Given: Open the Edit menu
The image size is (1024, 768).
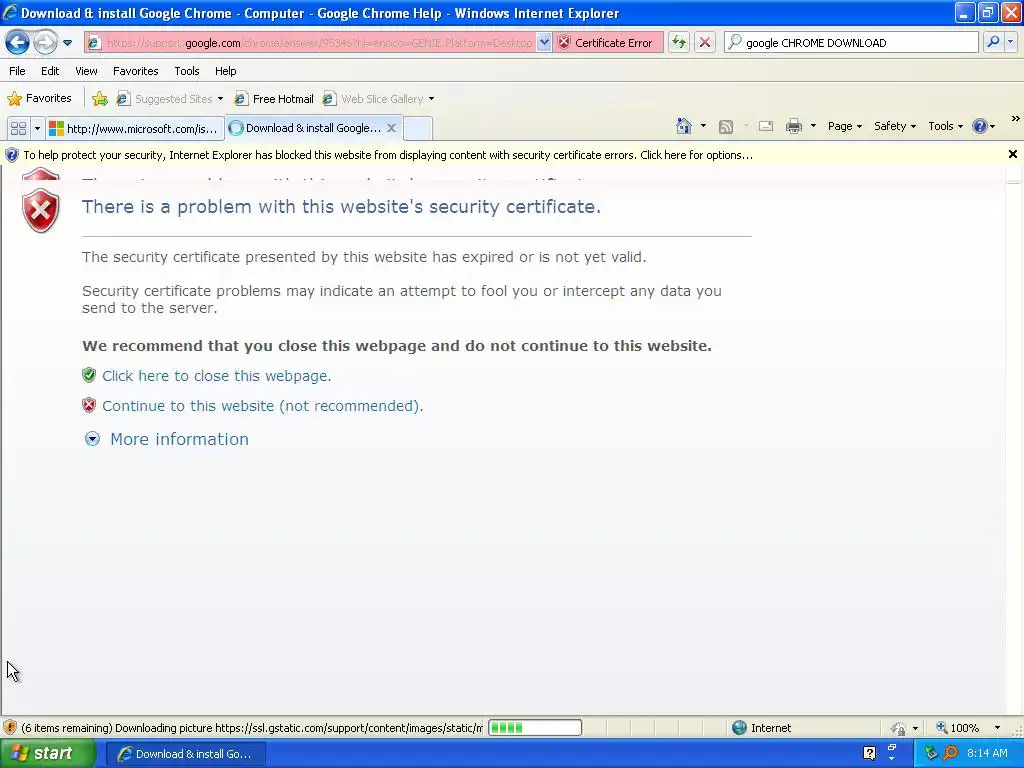Looking at the screenshot, I should click(50, 71).
